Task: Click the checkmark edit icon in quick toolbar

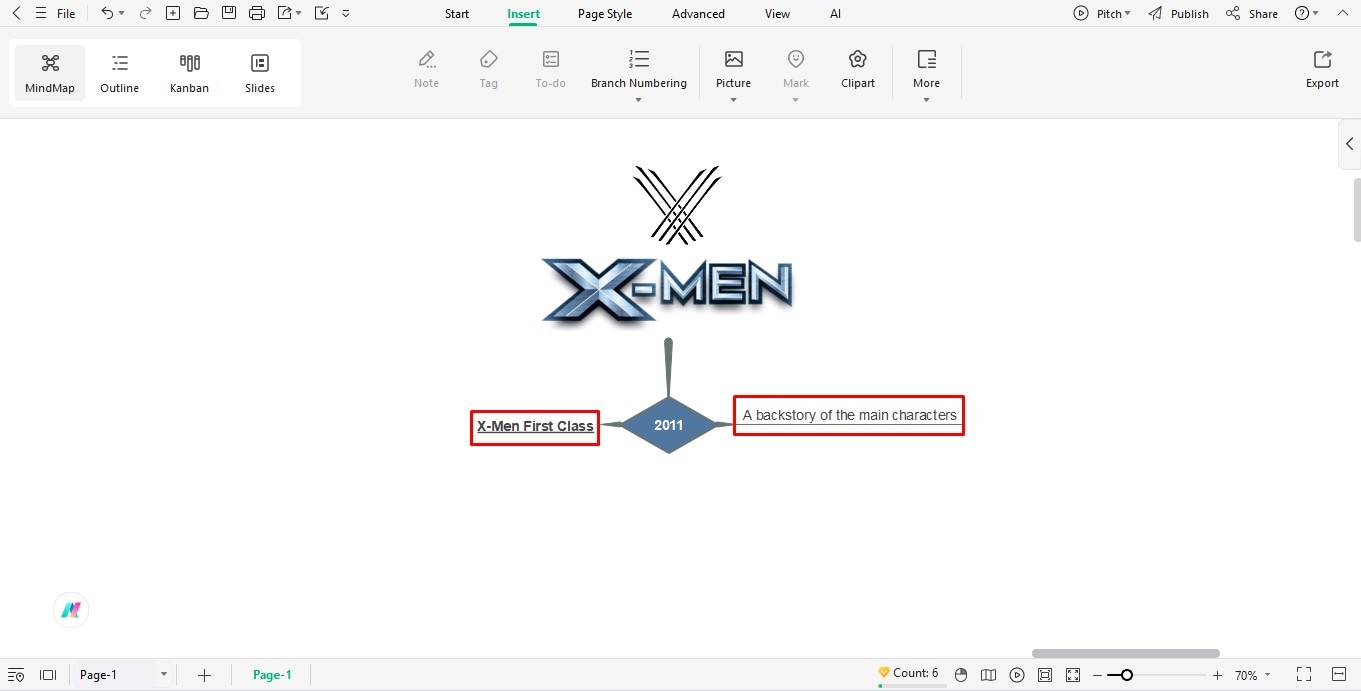Action: tap(321, 14)
